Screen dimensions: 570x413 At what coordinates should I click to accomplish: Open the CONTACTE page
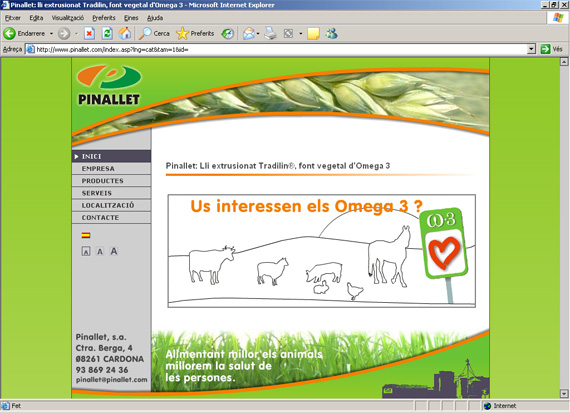(x=111, y=217)
